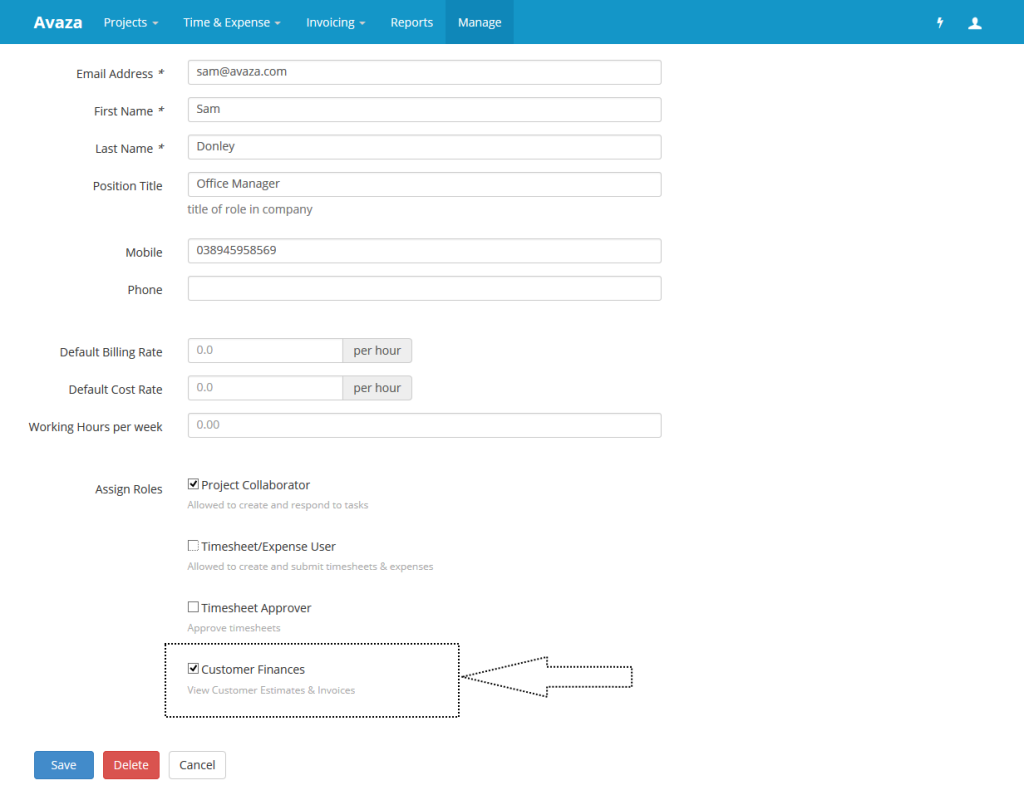1024x795 pixels.
Task: Open the user profile icon
Action: coord(975,22)
